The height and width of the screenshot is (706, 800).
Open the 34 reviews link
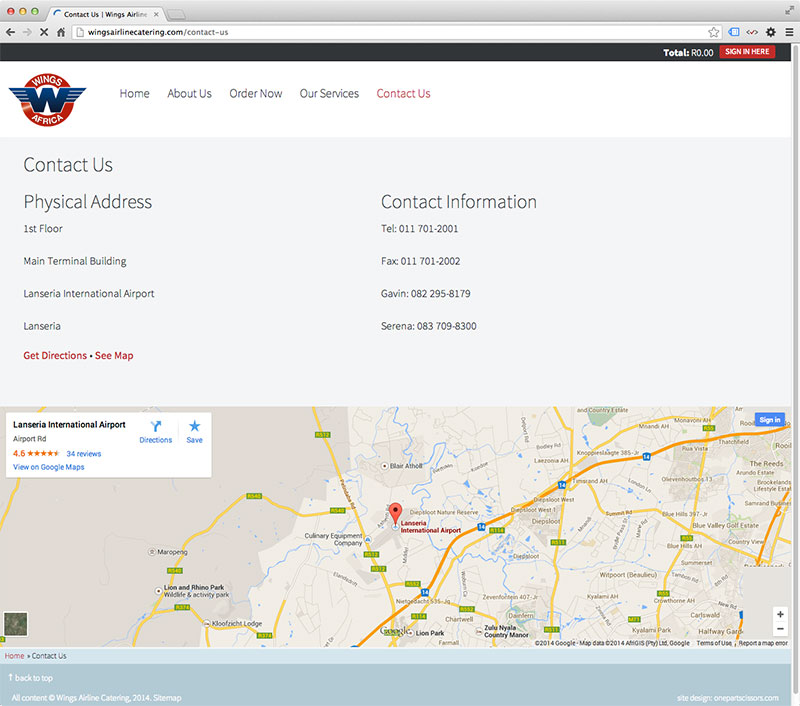[84, 453]
